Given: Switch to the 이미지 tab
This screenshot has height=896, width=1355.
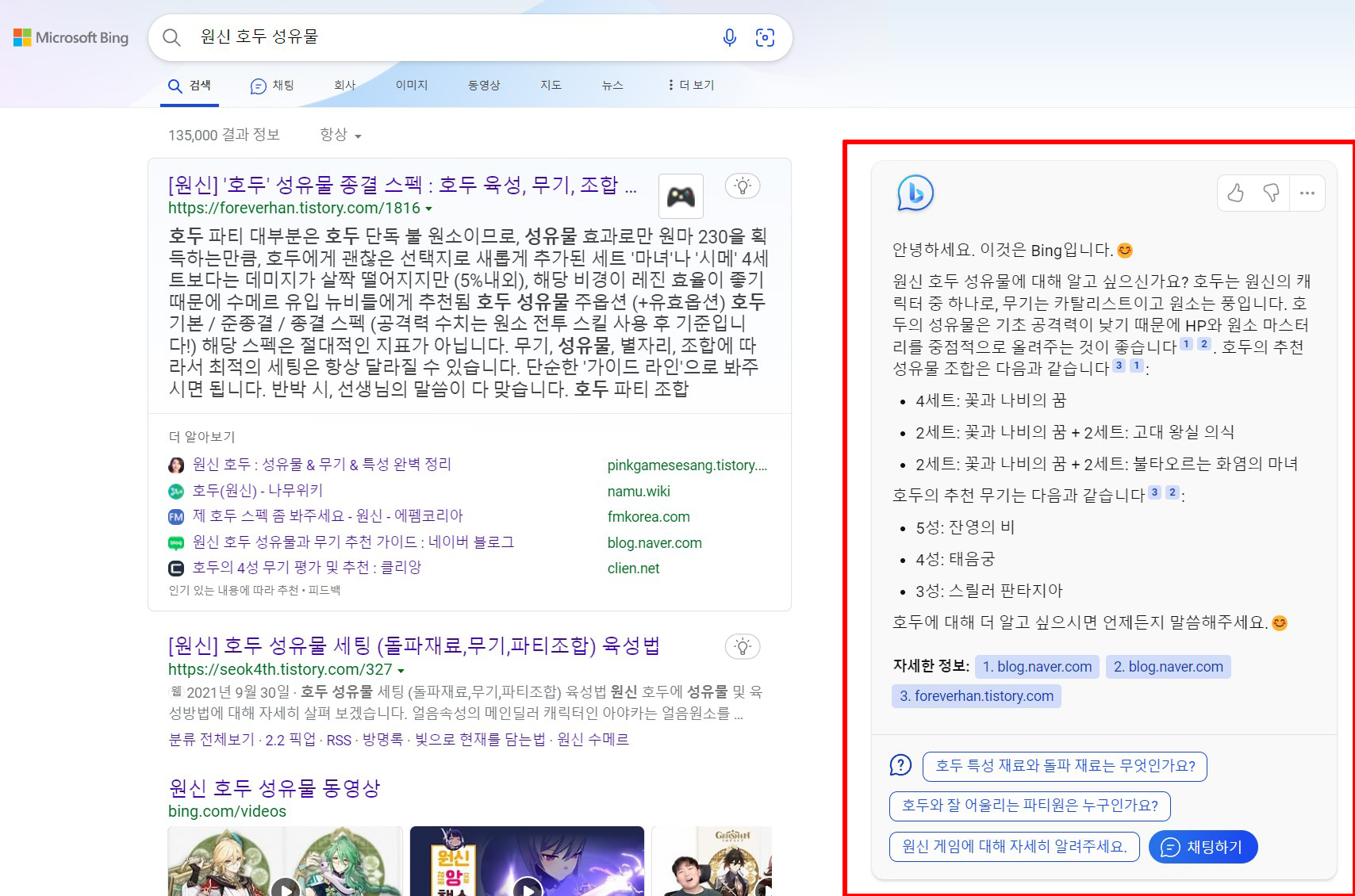Looking at the screenshot, I should pos(412,85).
